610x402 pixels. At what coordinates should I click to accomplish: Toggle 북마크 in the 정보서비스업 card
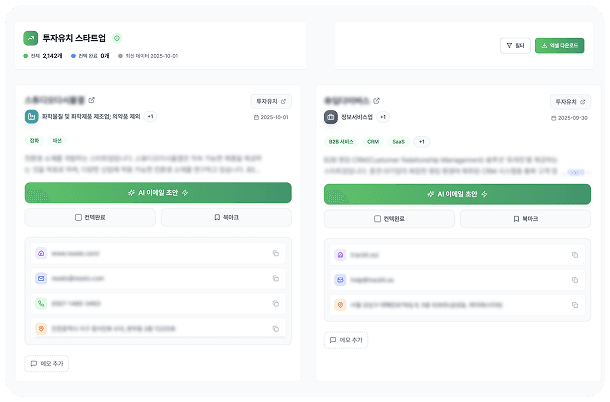tap(525, 219)
